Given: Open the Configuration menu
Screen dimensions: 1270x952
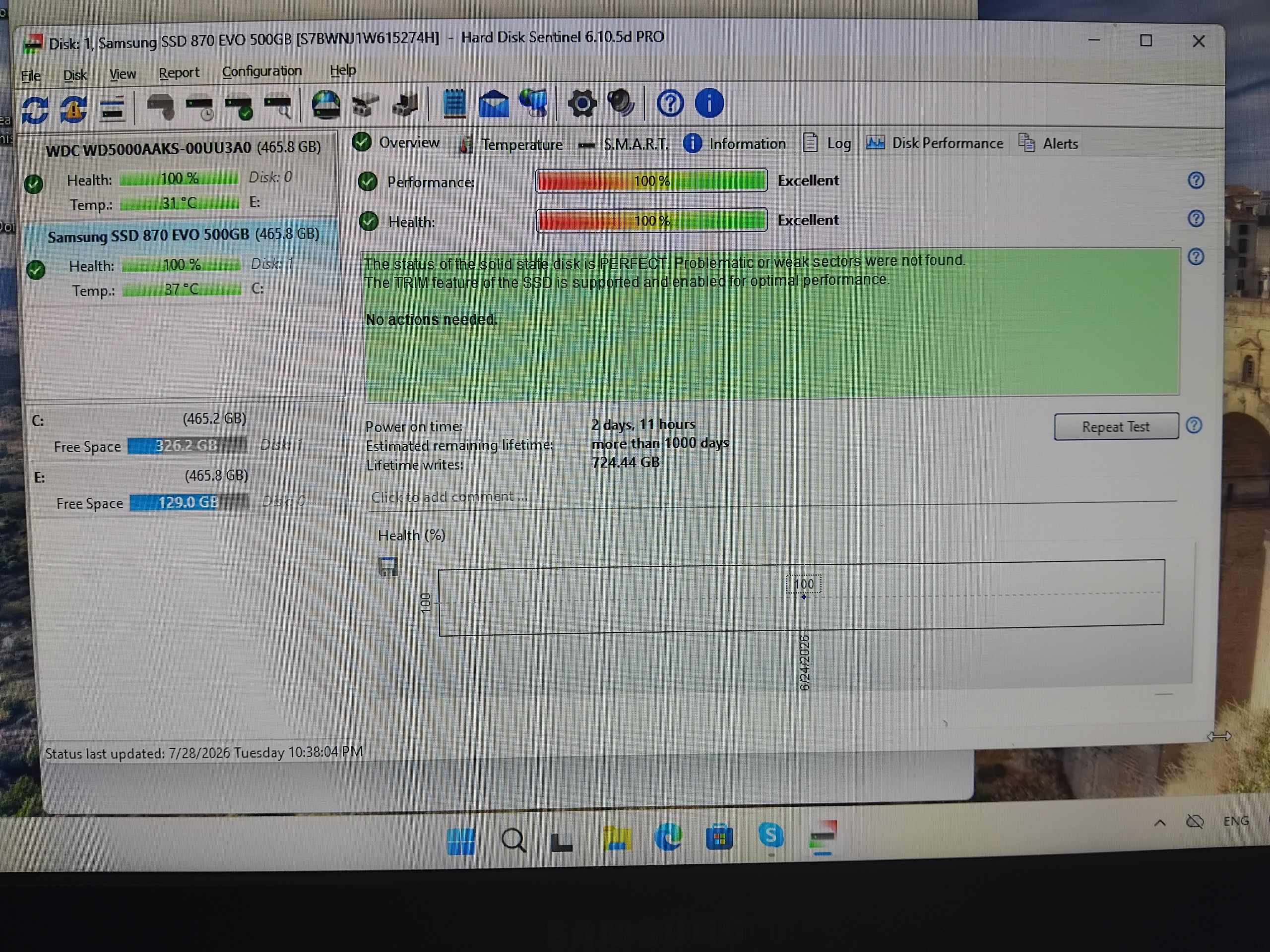Looking at the screenshot, I should point(262,71).
